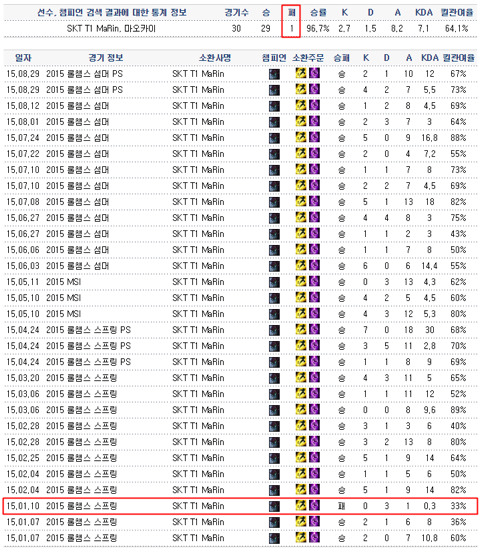Sort by the 일자 date column header
This screenshot has width=480, height=554.
pyautogui.click(x=23, y=58)
